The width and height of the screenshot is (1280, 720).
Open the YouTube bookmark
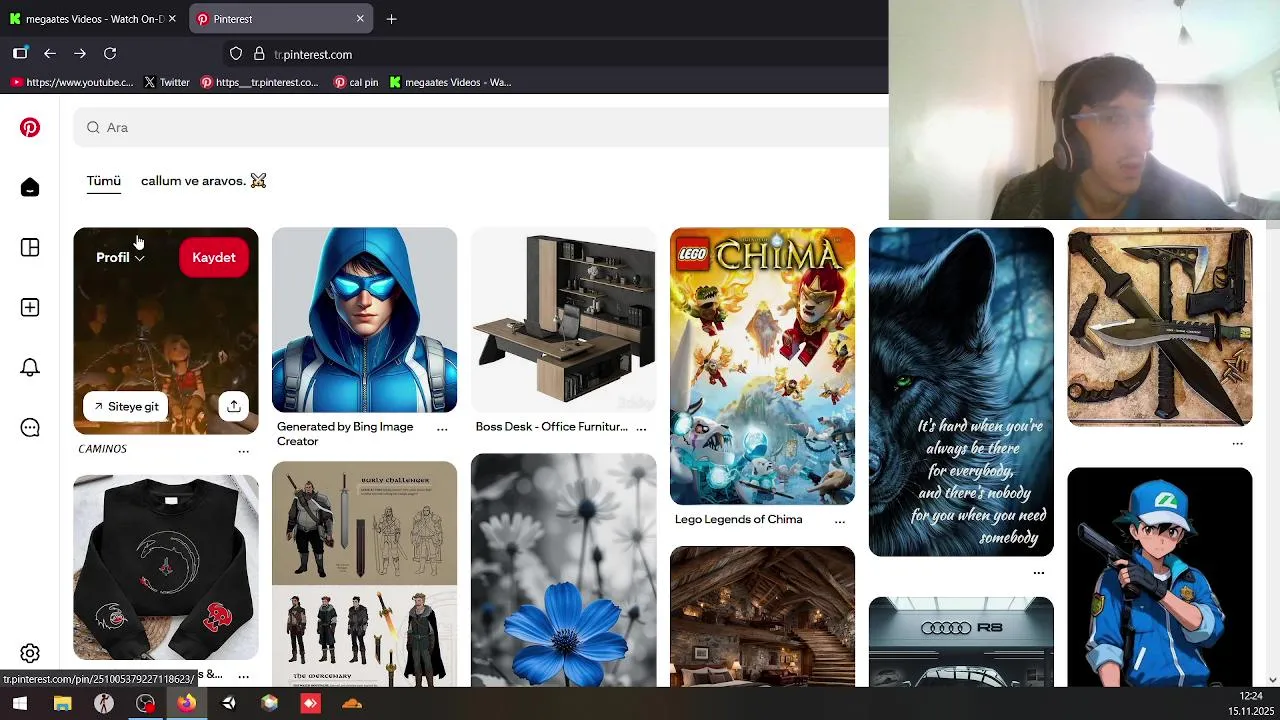[72, 82]
